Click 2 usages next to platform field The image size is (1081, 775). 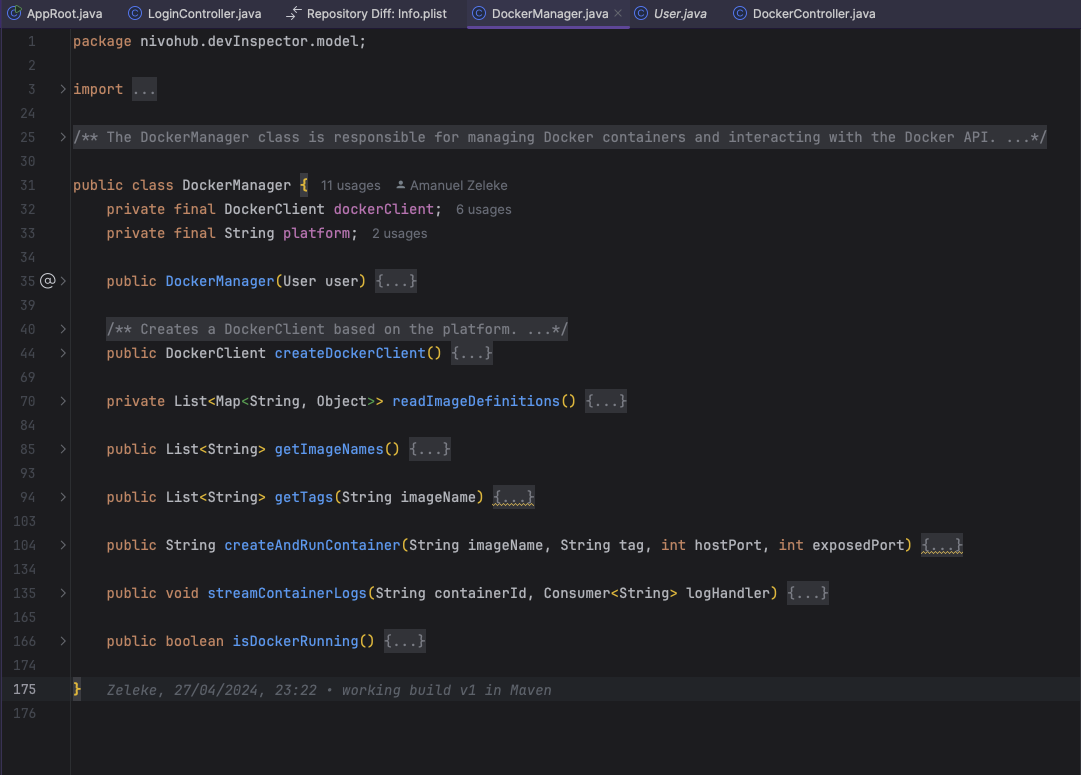399,233
